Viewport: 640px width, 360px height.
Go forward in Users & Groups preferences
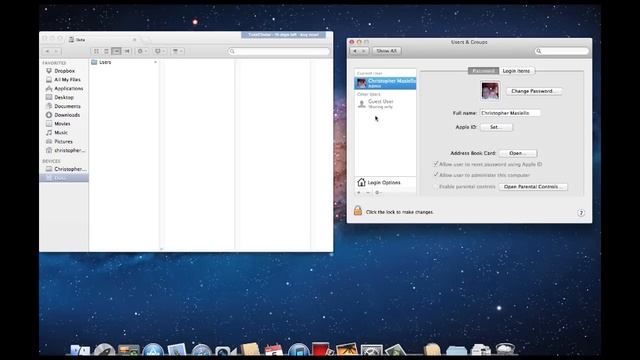click(x=364, y=51)
